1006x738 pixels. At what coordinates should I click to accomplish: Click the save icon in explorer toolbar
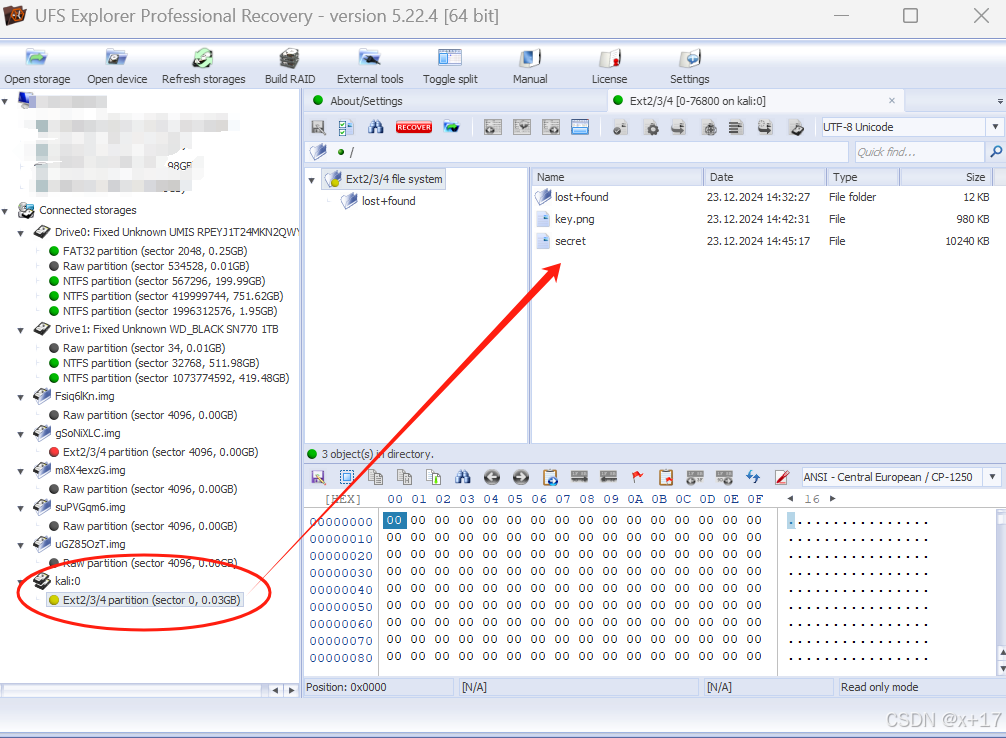[x=318, y=127]
